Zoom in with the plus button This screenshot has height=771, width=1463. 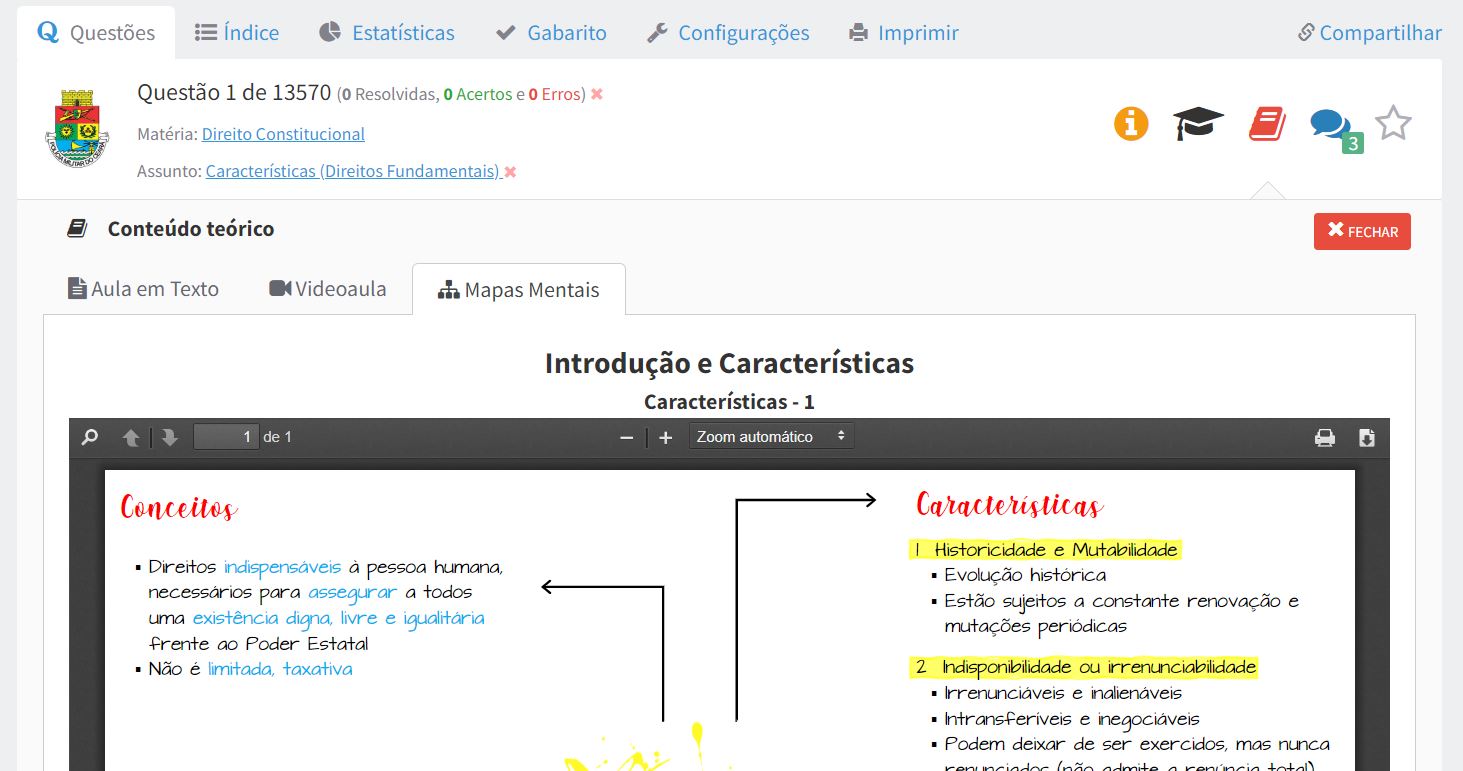tap(666, 437)
